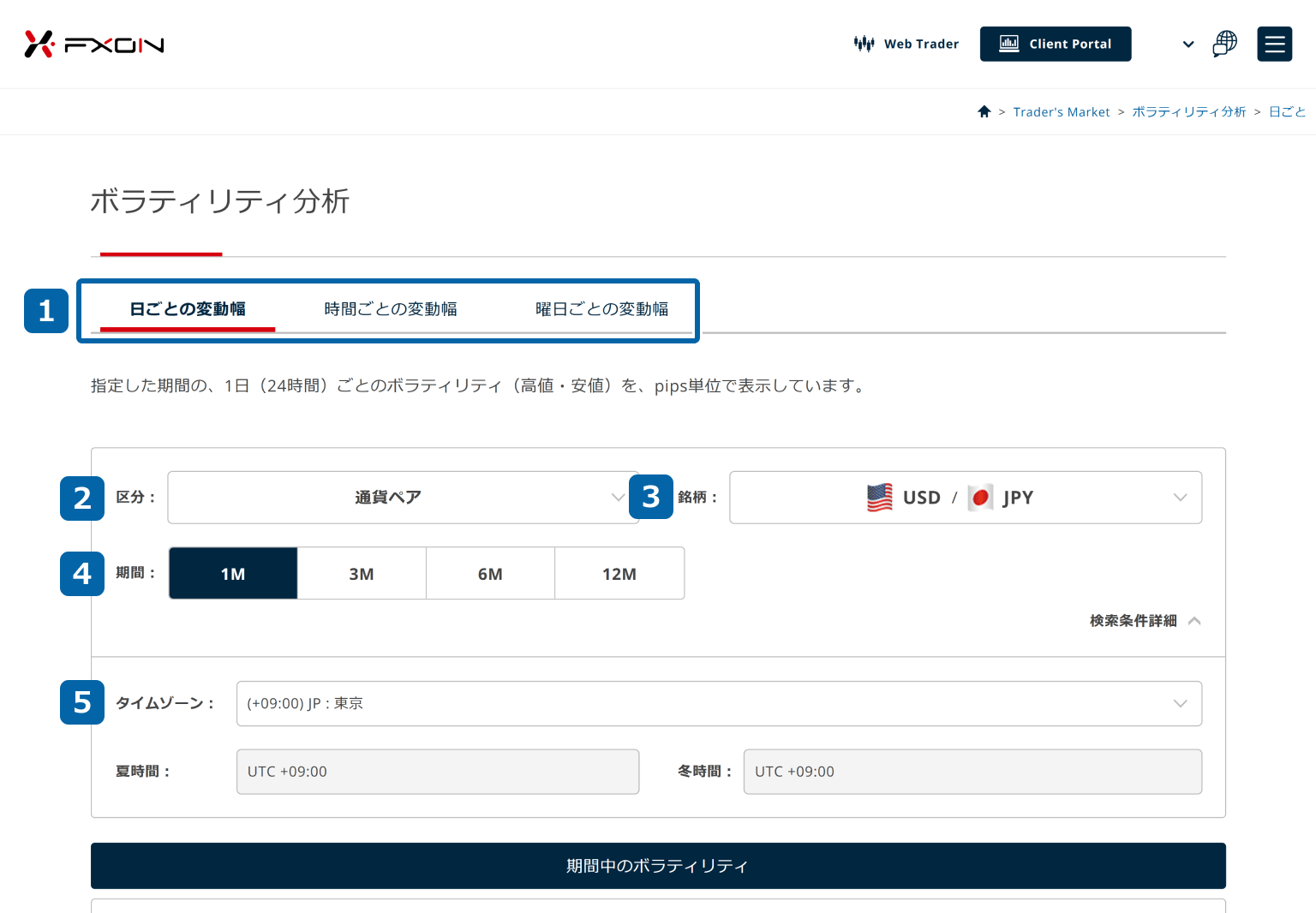Select the 12M period
This screenshot has height=913, width=1316.
(x=619, y=573)
